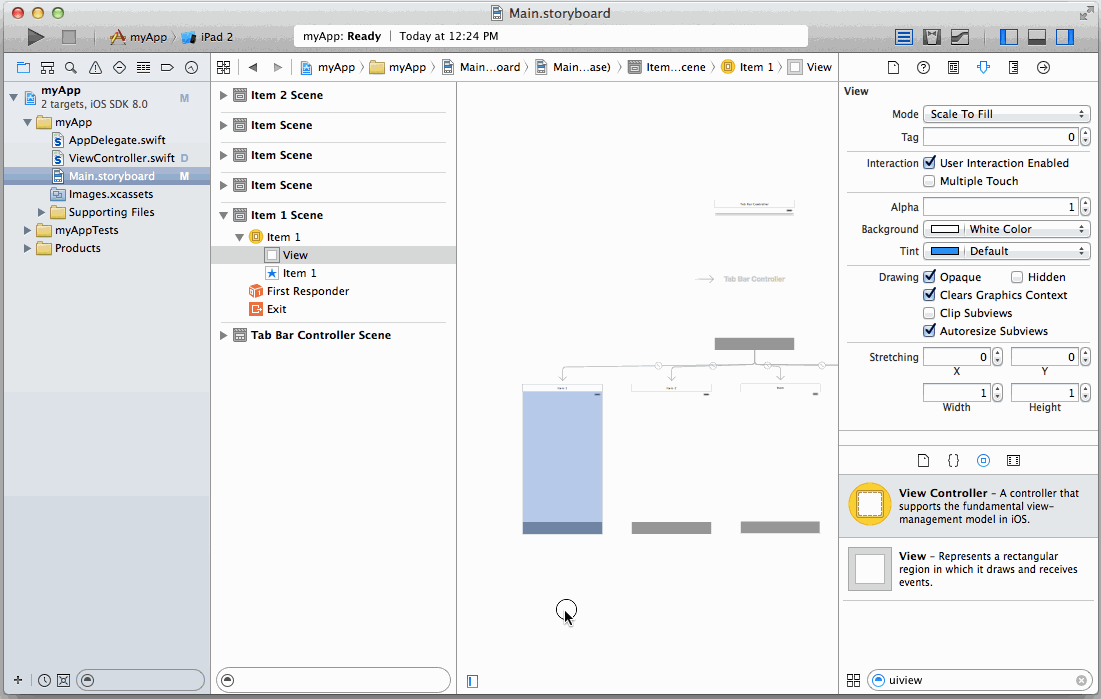This screenshot has height=699, width=1101.
Task: Expand the Supporting Files folder
Action: click(x=41, y=212)
